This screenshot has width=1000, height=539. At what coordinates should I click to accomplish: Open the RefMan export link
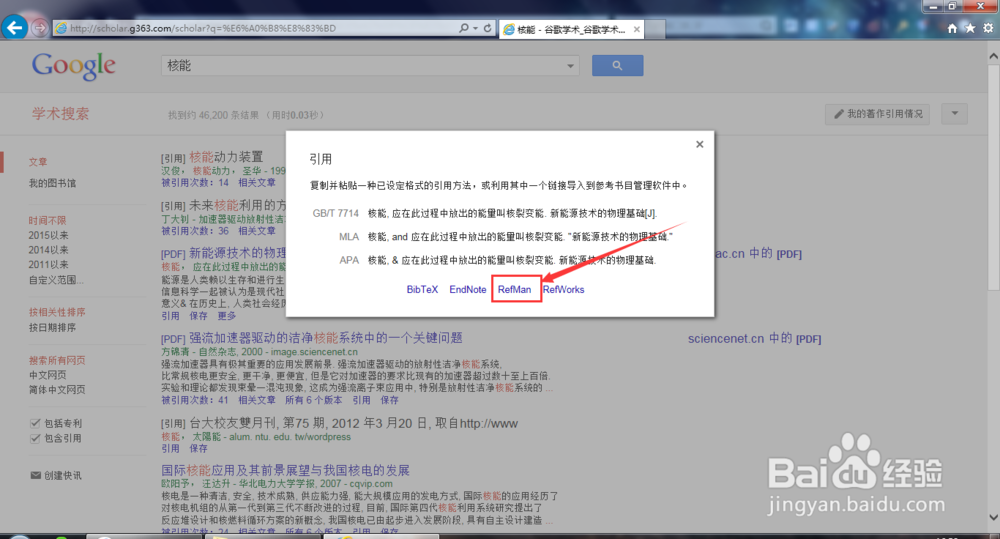[x=514, y=290]
